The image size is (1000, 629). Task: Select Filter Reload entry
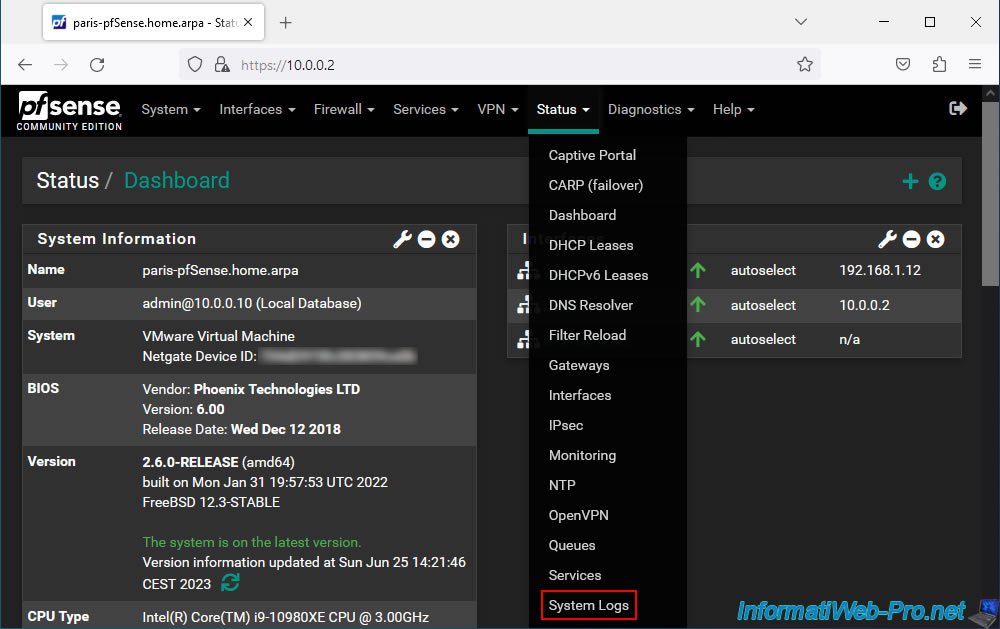(587, 336)
